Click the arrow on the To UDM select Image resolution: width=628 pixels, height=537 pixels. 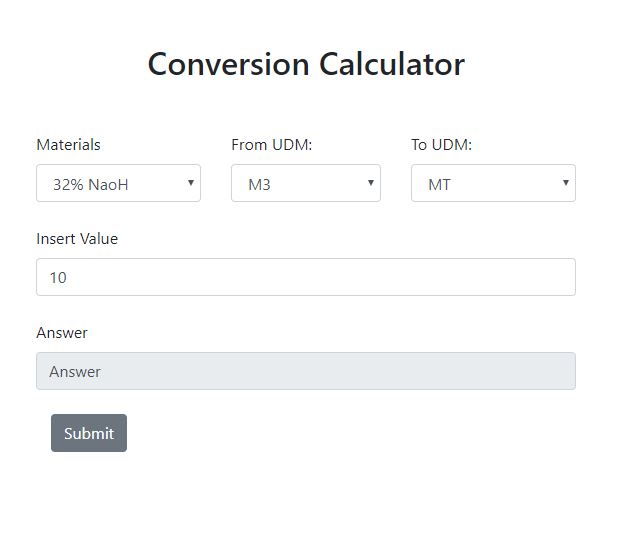[x=565, y=183]
